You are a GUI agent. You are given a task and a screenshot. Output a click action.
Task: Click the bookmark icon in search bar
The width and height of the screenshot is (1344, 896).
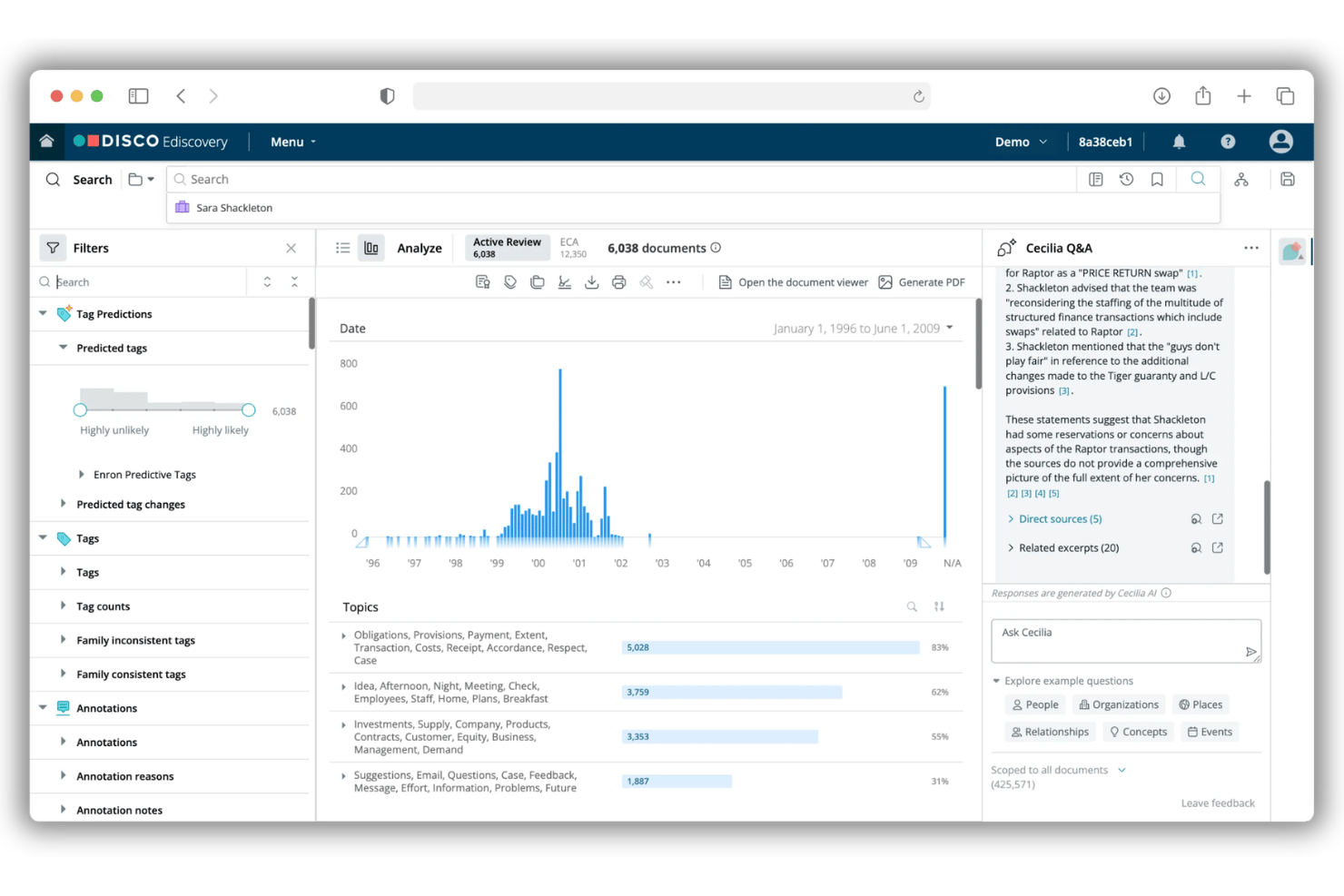(x=1157, y=179)
